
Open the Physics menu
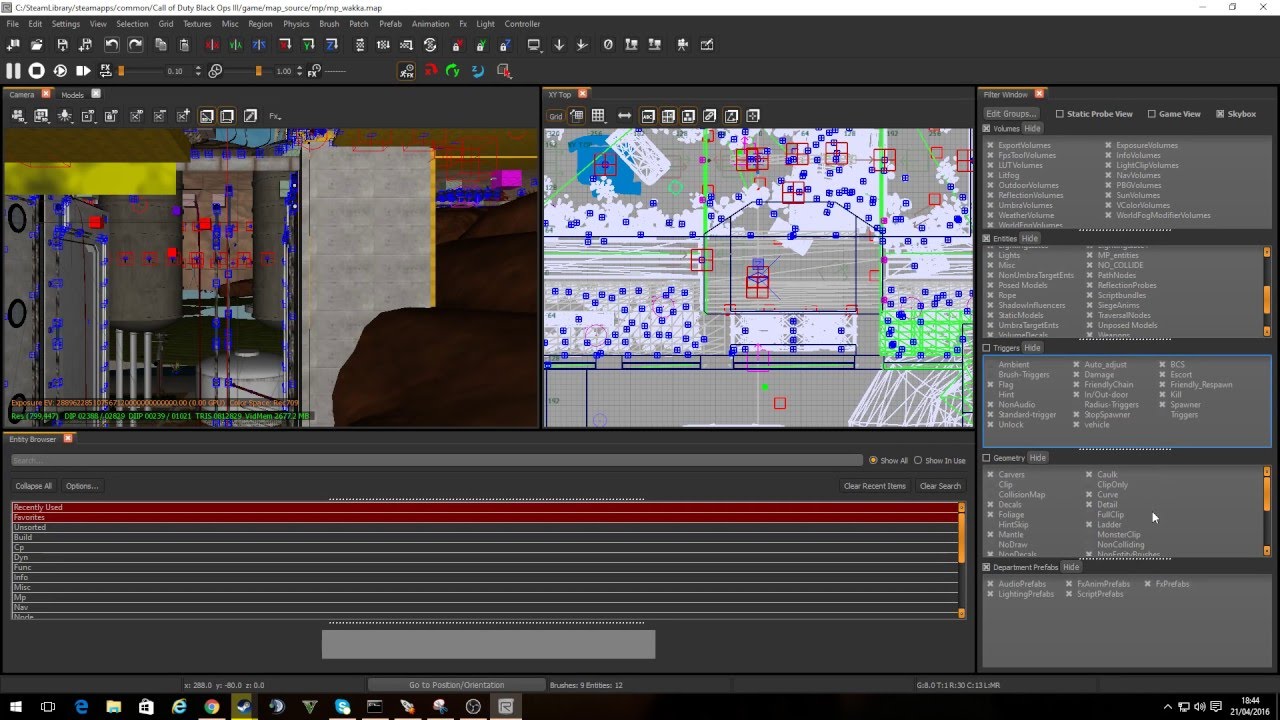pos(296,24)
